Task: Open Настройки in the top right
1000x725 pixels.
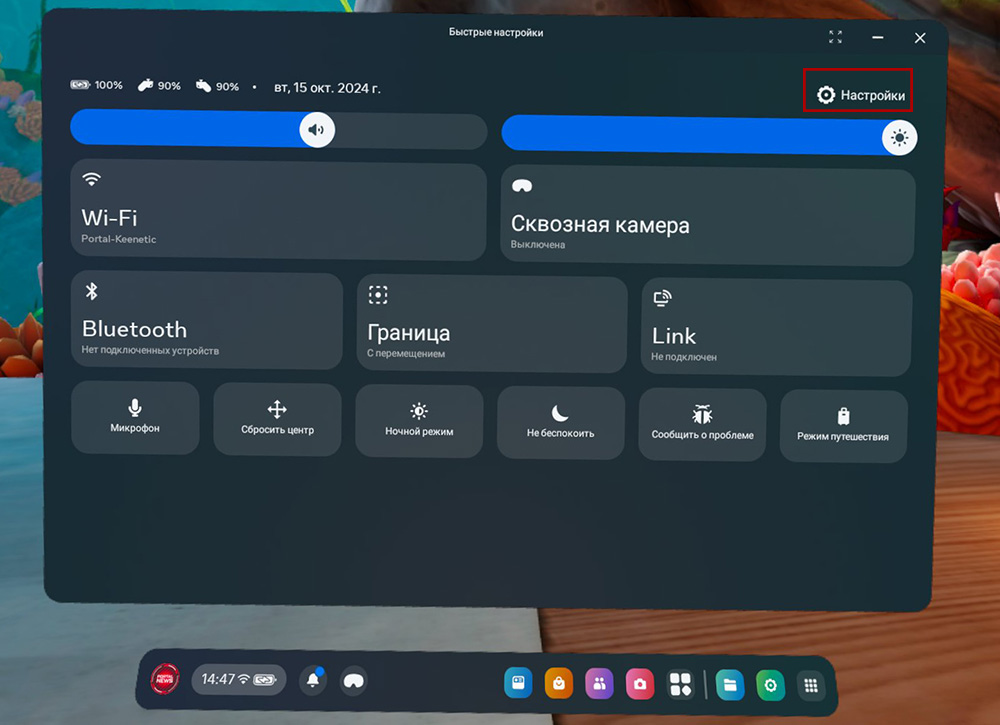Action: [861, 96]
